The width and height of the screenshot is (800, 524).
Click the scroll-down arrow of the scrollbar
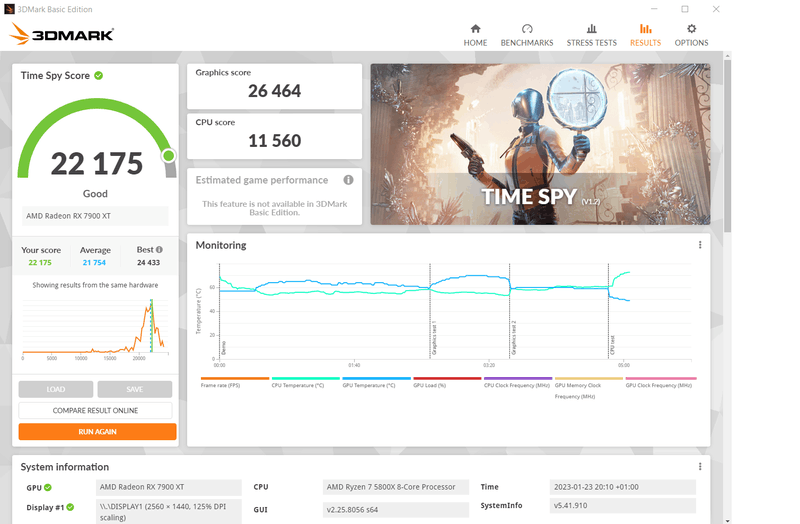pos(727,520)
